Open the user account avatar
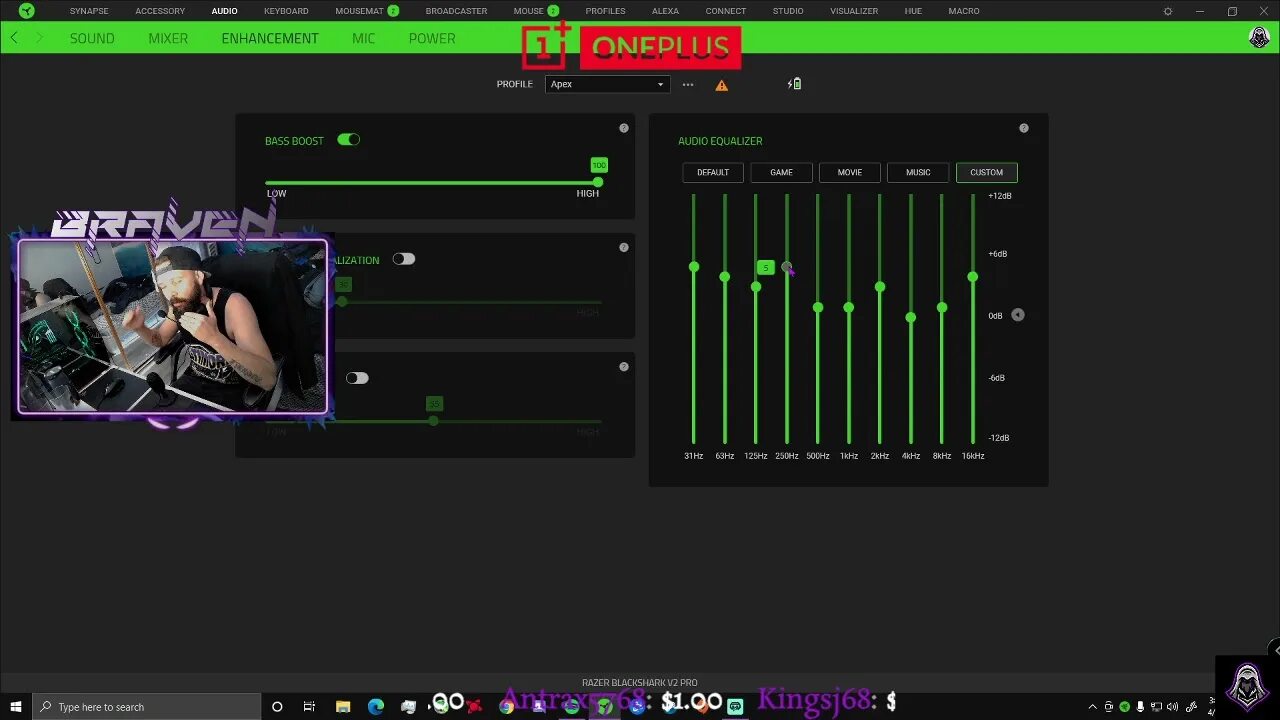Screen dimensions: 1280x720 click(x=1260, y=38)
